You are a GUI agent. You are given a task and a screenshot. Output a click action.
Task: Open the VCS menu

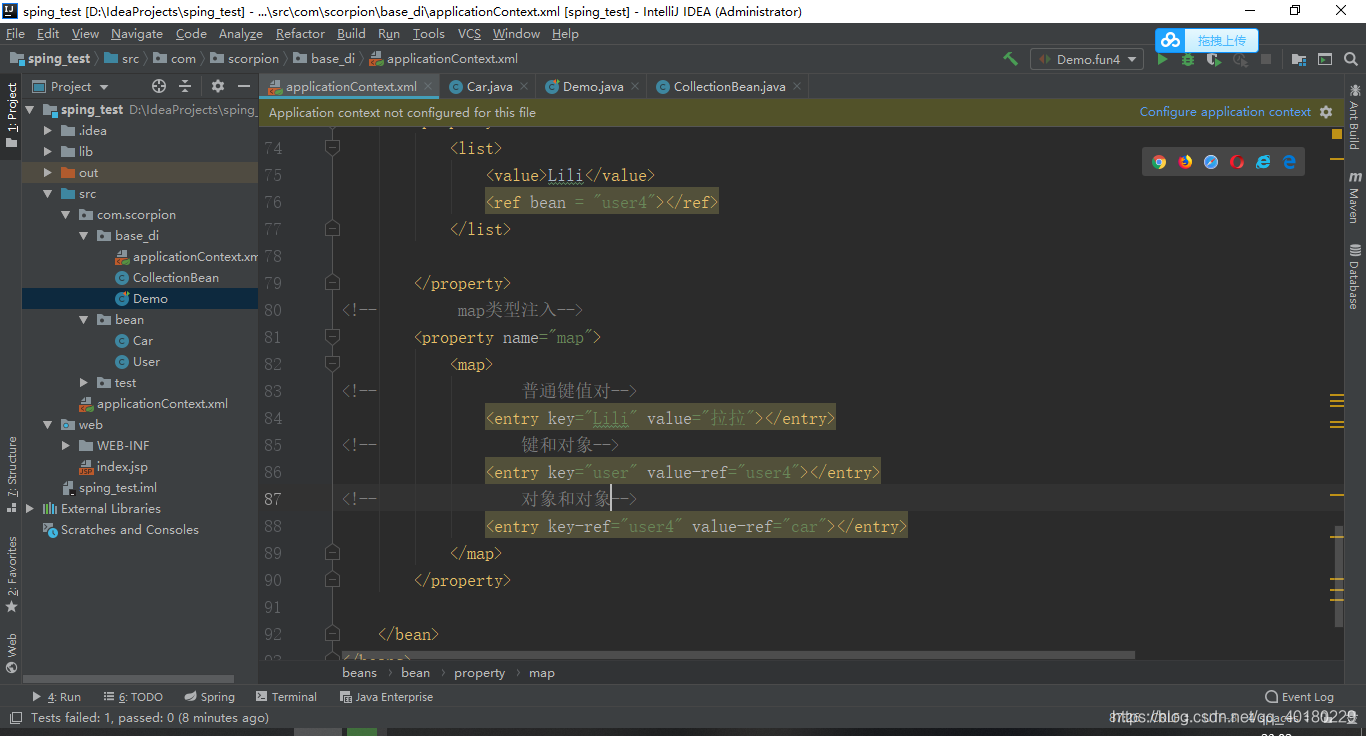pos(469,33)
